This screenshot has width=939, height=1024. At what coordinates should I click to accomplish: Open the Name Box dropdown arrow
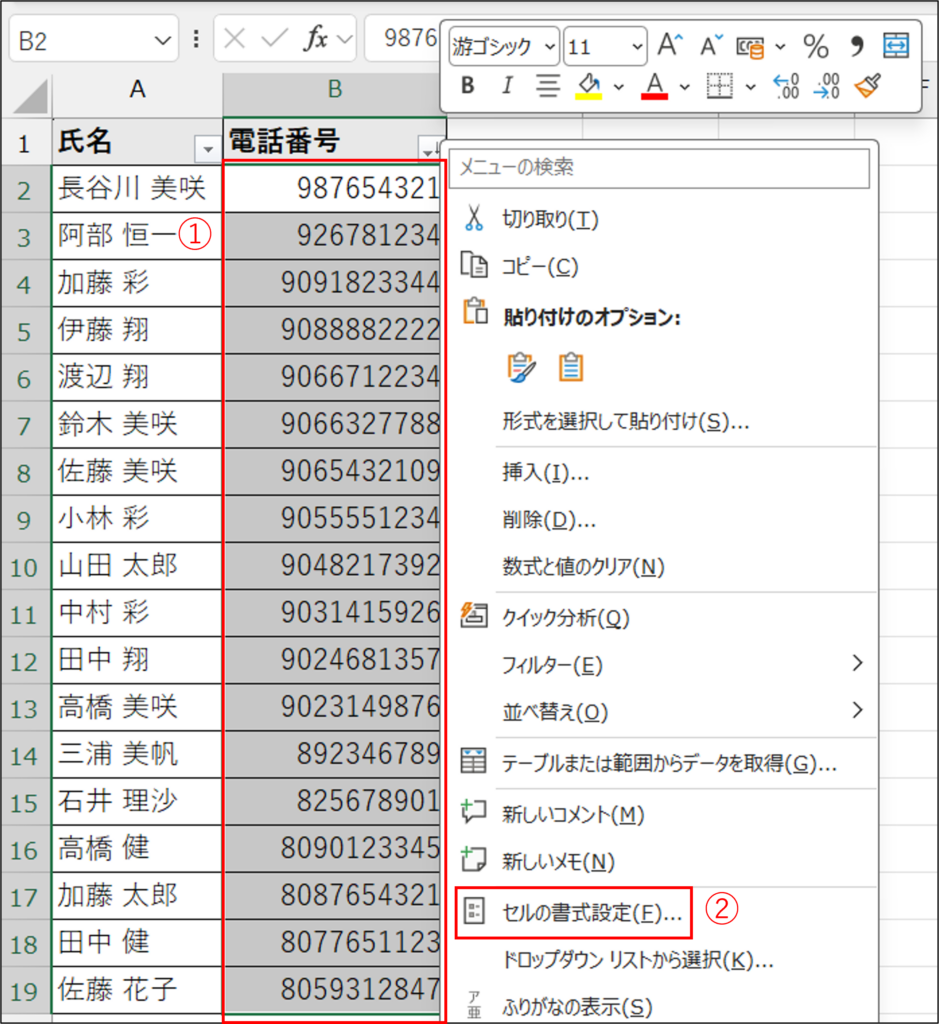[162, 40]
